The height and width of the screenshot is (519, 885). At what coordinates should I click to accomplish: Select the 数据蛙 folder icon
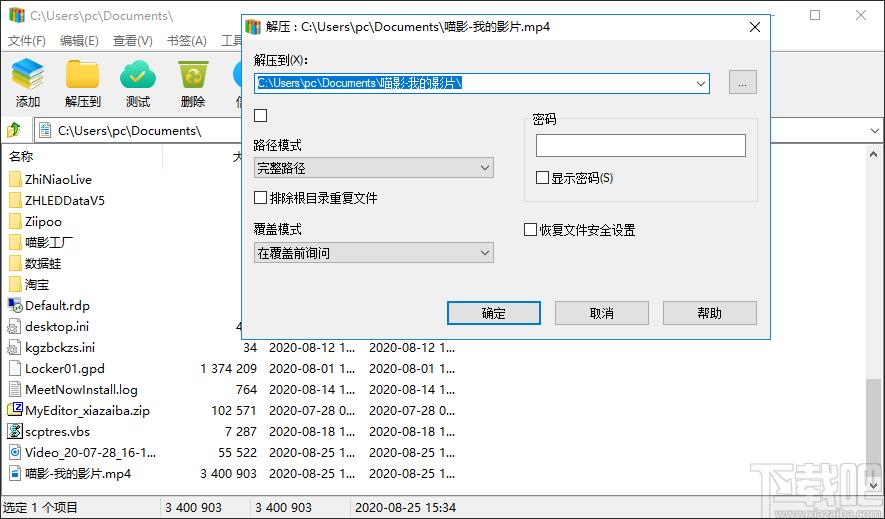pyautogui.click(x=15, y=264)
